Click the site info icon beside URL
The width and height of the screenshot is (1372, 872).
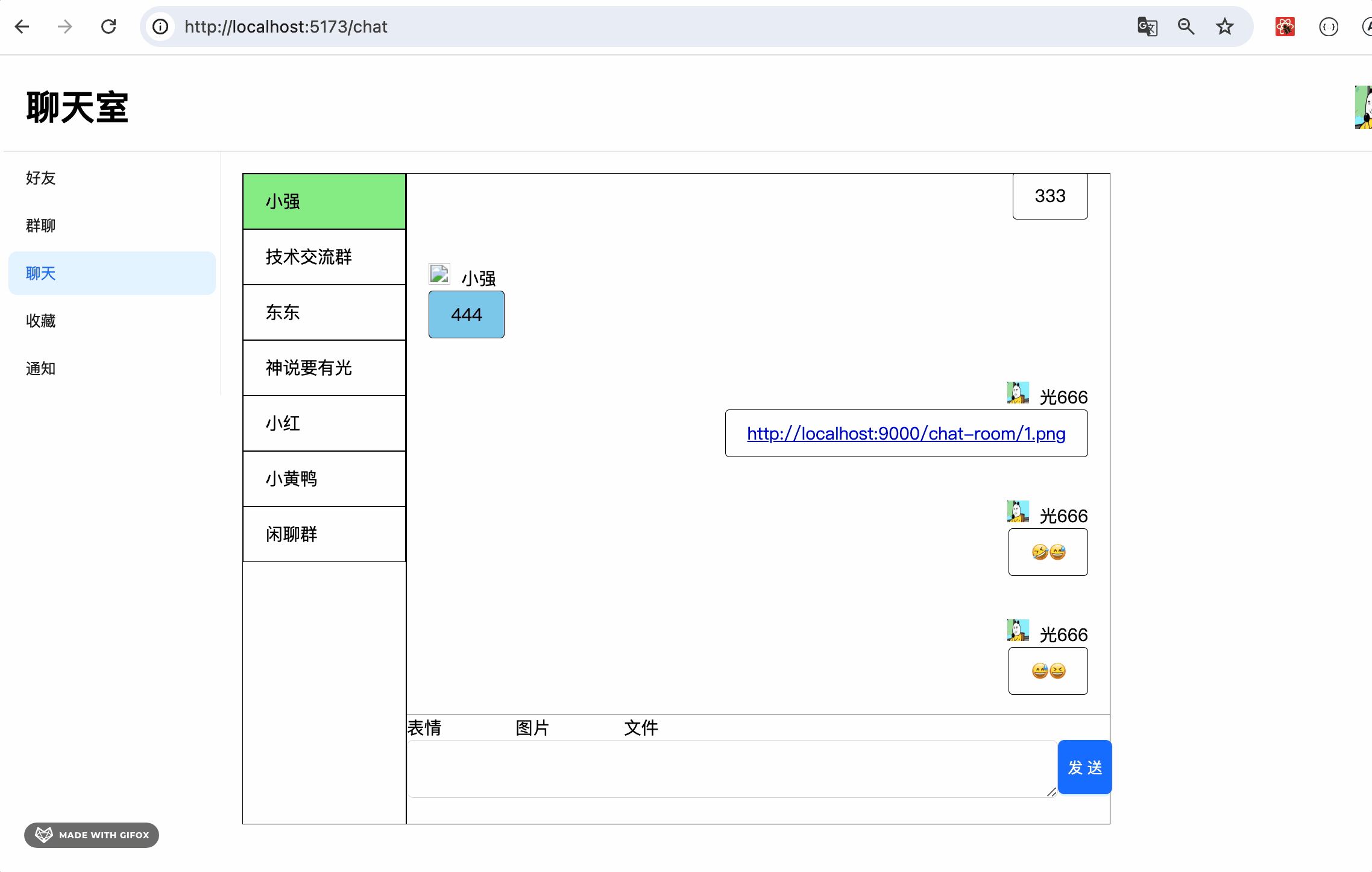pyautogui.click(x=160, y=27)
